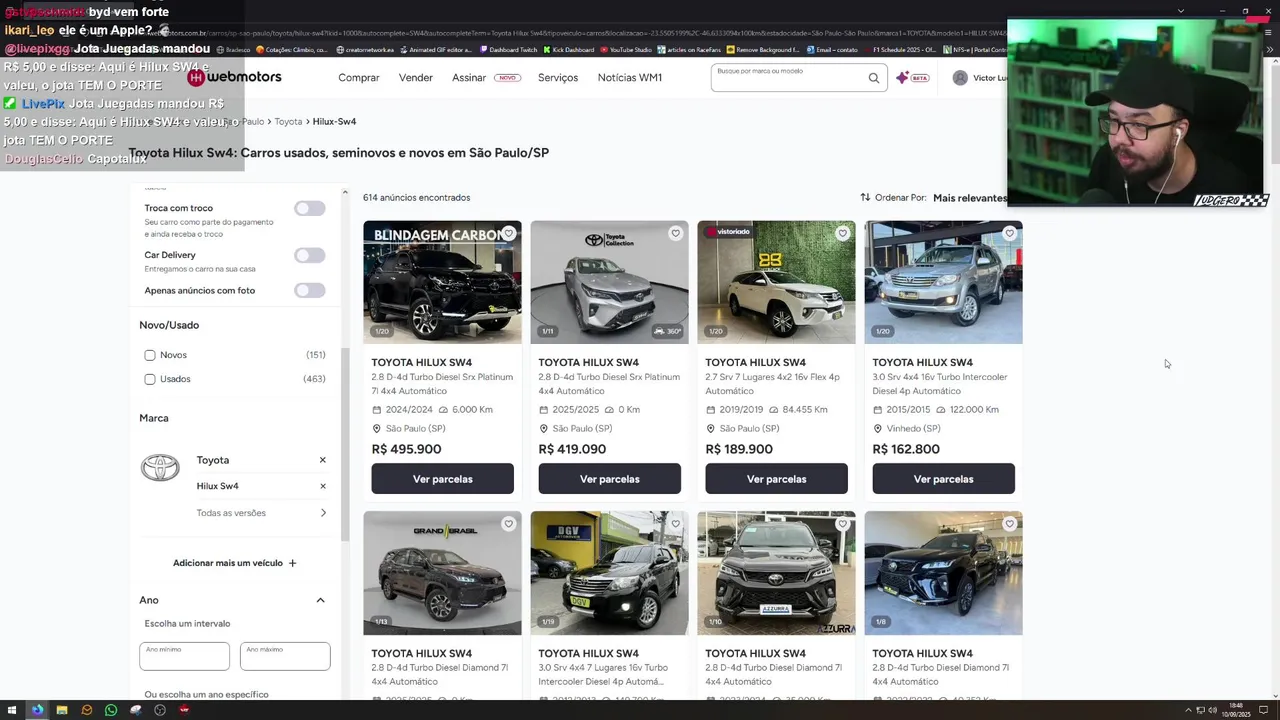Click the Hilux Sw4 model filter label
This screenshot has height=720, width=1280.
coord(217,486)
